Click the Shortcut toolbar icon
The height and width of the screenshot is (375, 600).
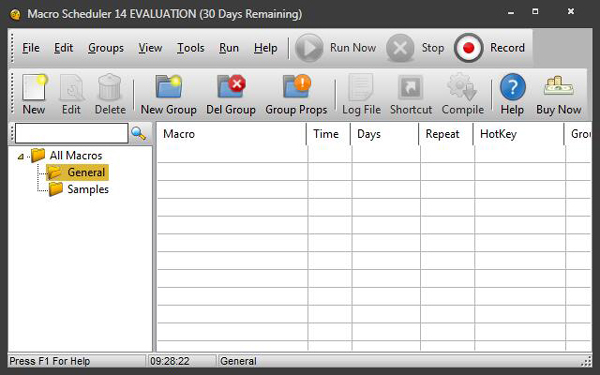(x=411, y=88)
